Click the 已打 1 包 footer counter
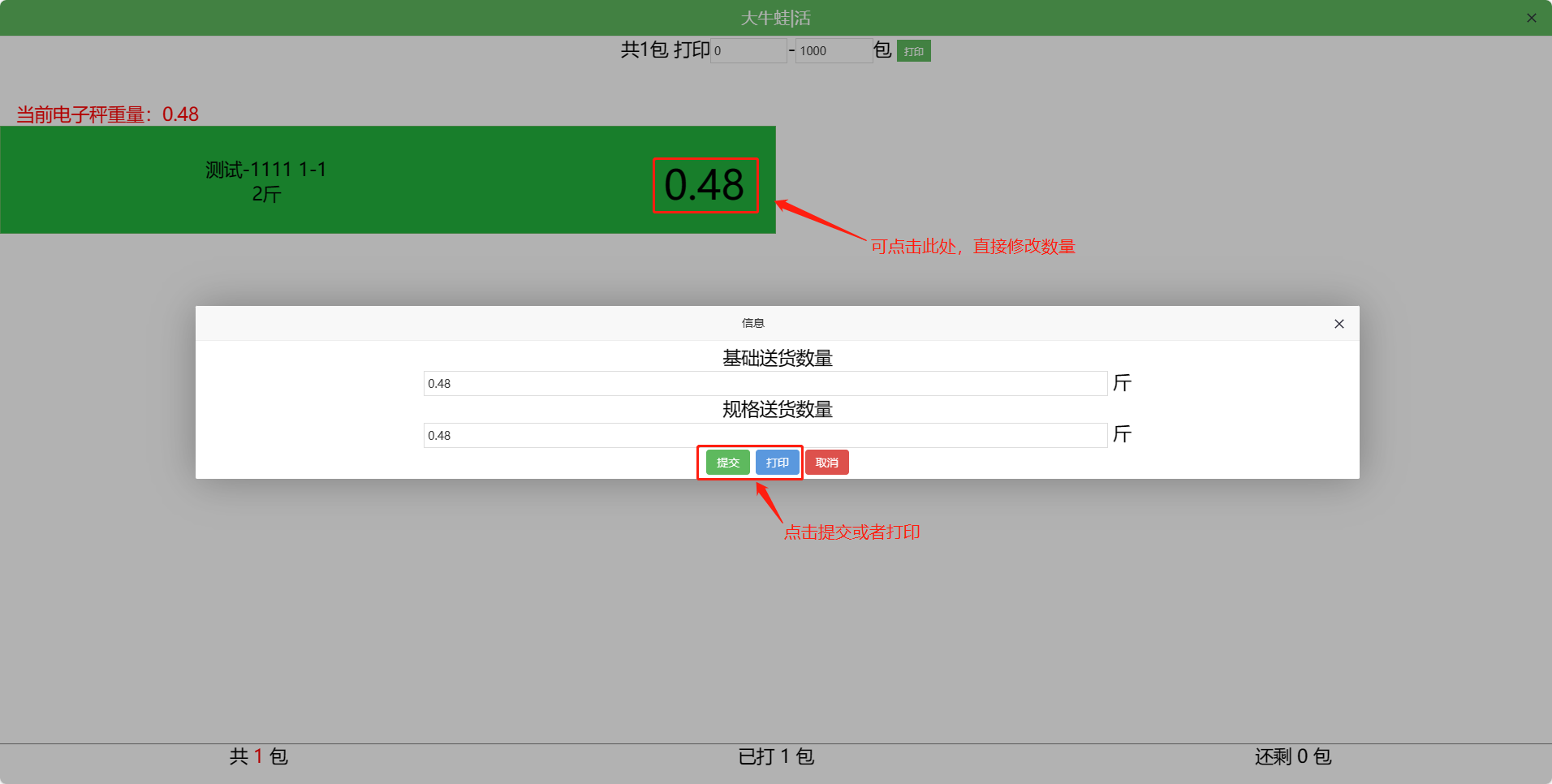Screen dimensions: 1552x784 pos(775,756)
